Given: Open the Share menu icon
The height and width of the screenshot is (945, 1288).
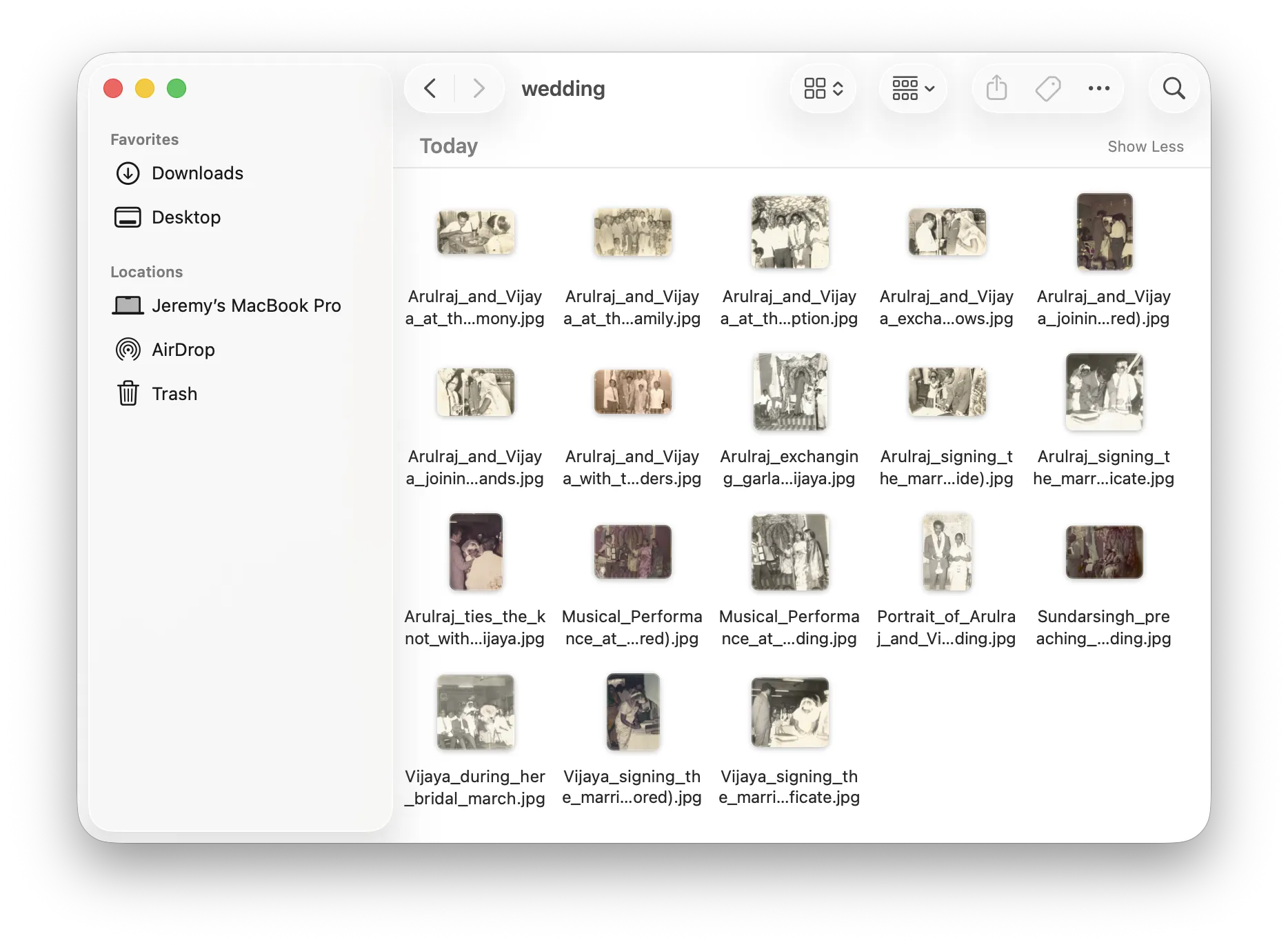Looking at the screenshot, I should [996, 88].
